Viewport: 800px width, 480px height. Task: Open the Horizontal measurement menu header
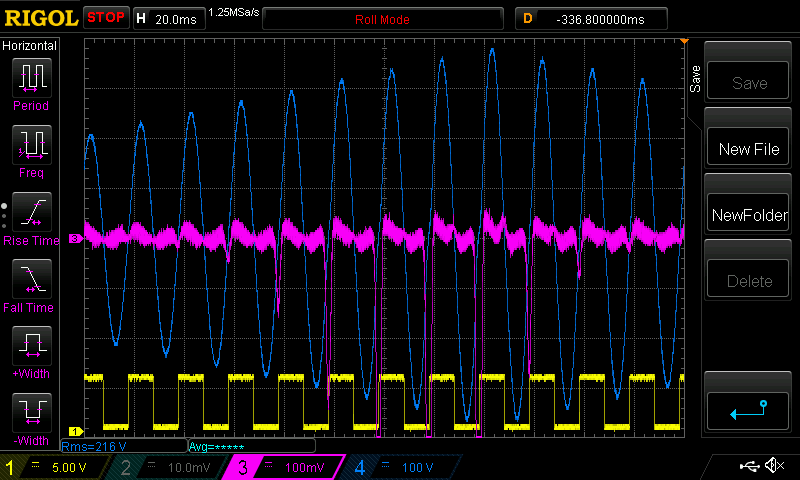(x=31, y=46)
